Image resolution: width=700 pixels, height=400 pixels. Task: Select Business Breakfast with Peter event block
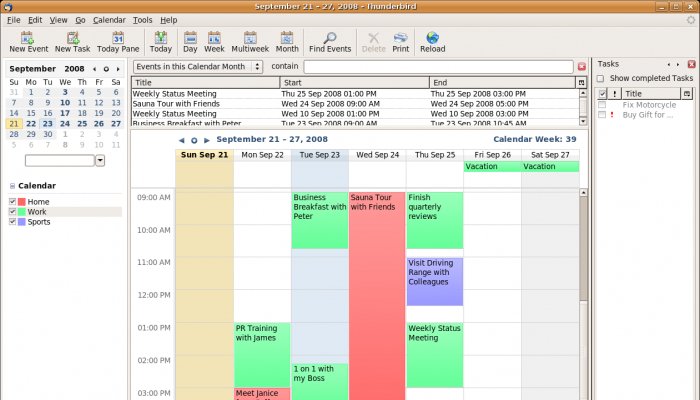tap(320, 220)
